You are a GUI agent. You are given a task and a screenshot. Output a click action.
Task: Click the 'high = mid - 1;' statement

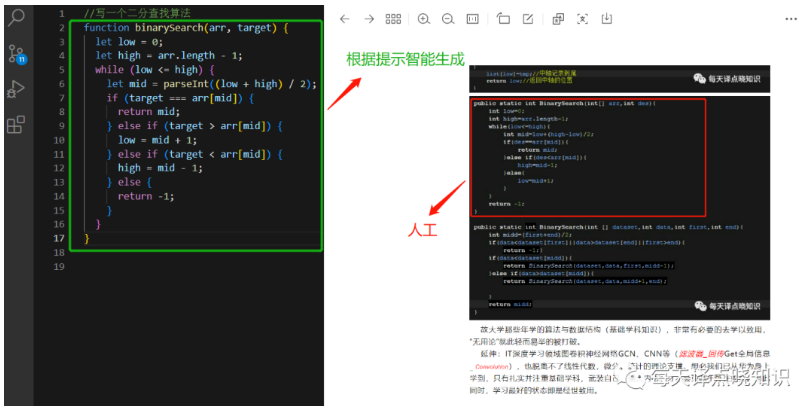160,168
